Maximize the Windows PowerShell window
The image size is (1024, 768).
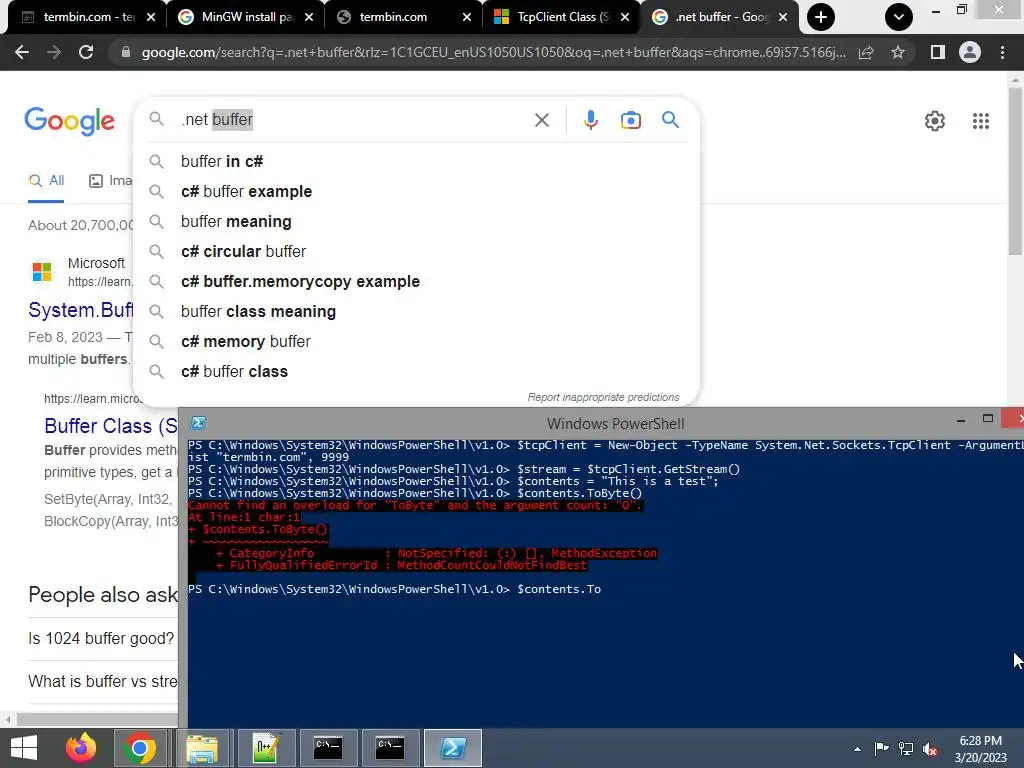pyautogui.click(x=987, y=419)
